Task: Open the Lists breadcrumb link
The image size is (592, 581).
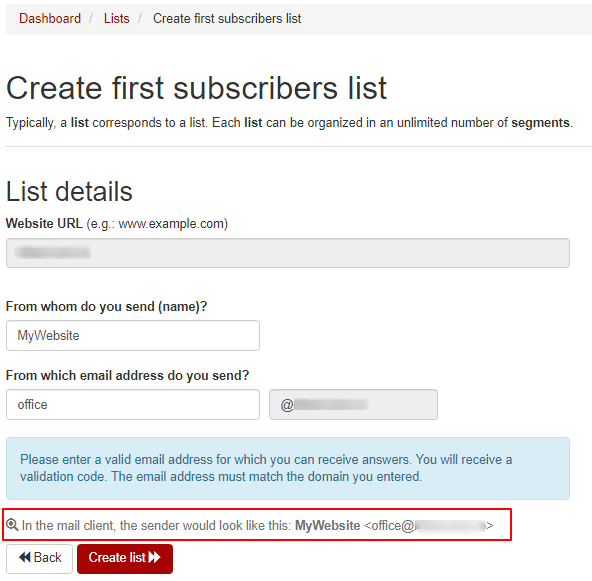Action: 117,18
